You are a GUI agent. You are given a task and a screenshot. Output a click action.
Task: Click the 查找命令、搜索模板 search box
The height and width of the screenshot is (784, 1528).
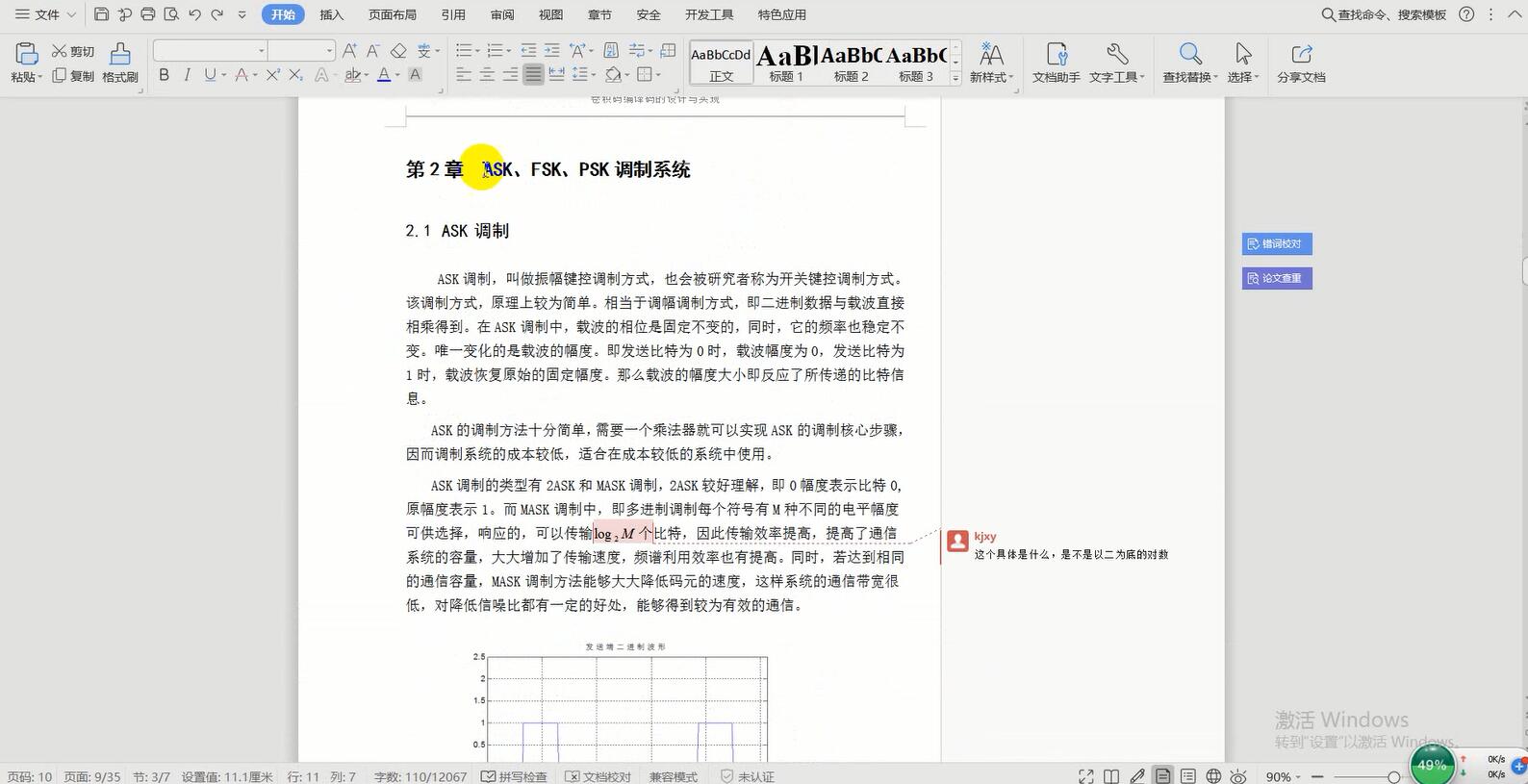point(1384,14)
